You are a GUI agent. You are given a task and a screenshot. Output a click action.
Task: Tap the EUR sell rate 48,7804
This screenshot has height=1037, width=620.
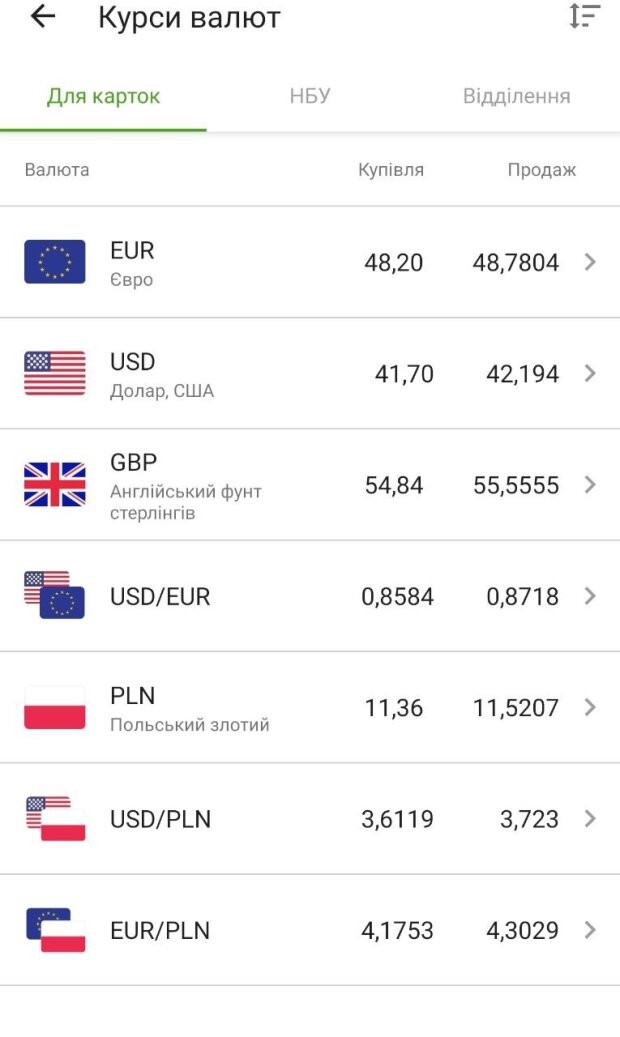(x=516, y=263)
